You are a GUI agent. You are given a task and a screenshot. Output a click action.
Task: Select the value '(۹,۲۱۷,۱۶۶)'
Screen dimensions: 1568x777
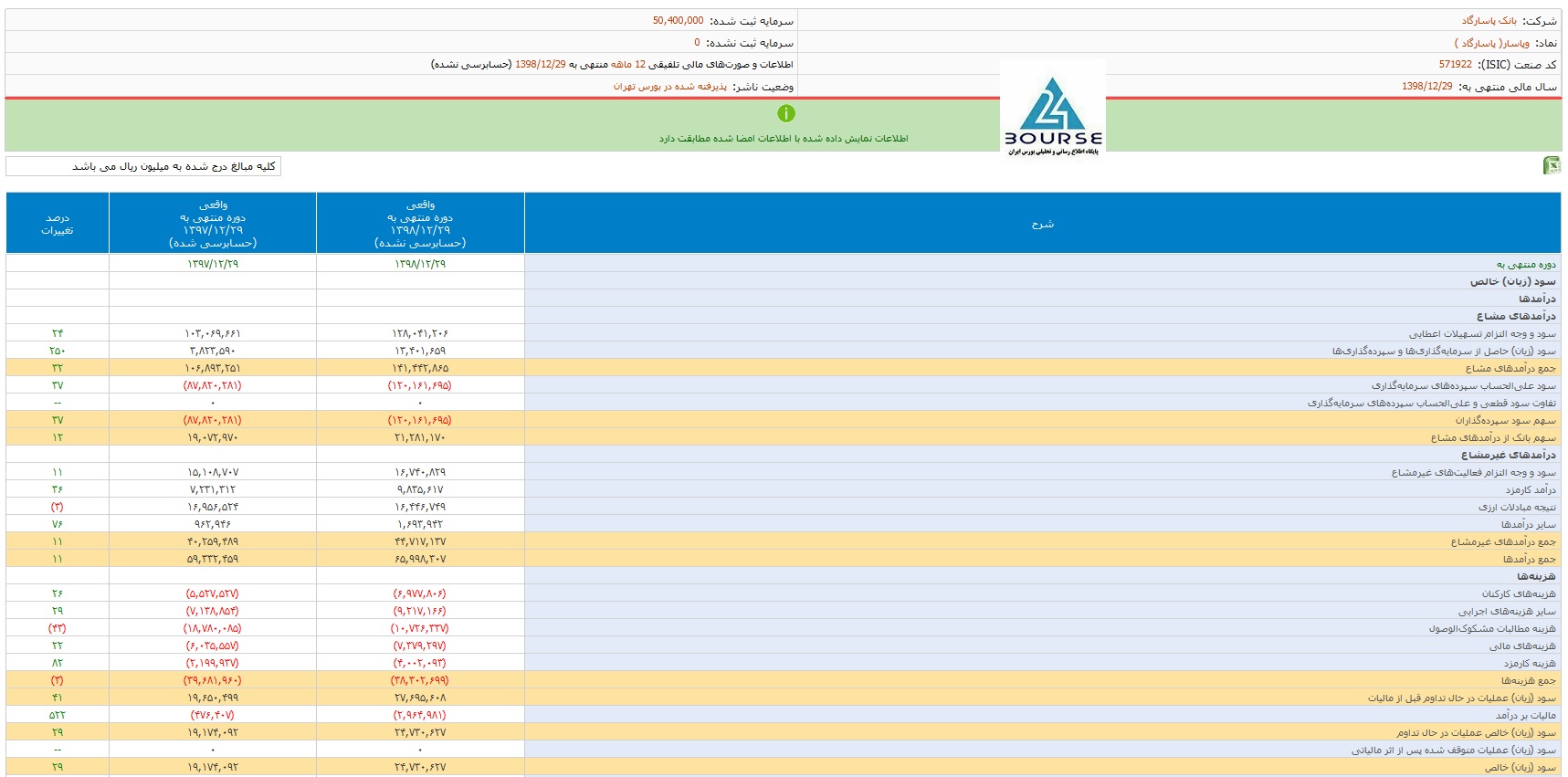coord(420,611)
